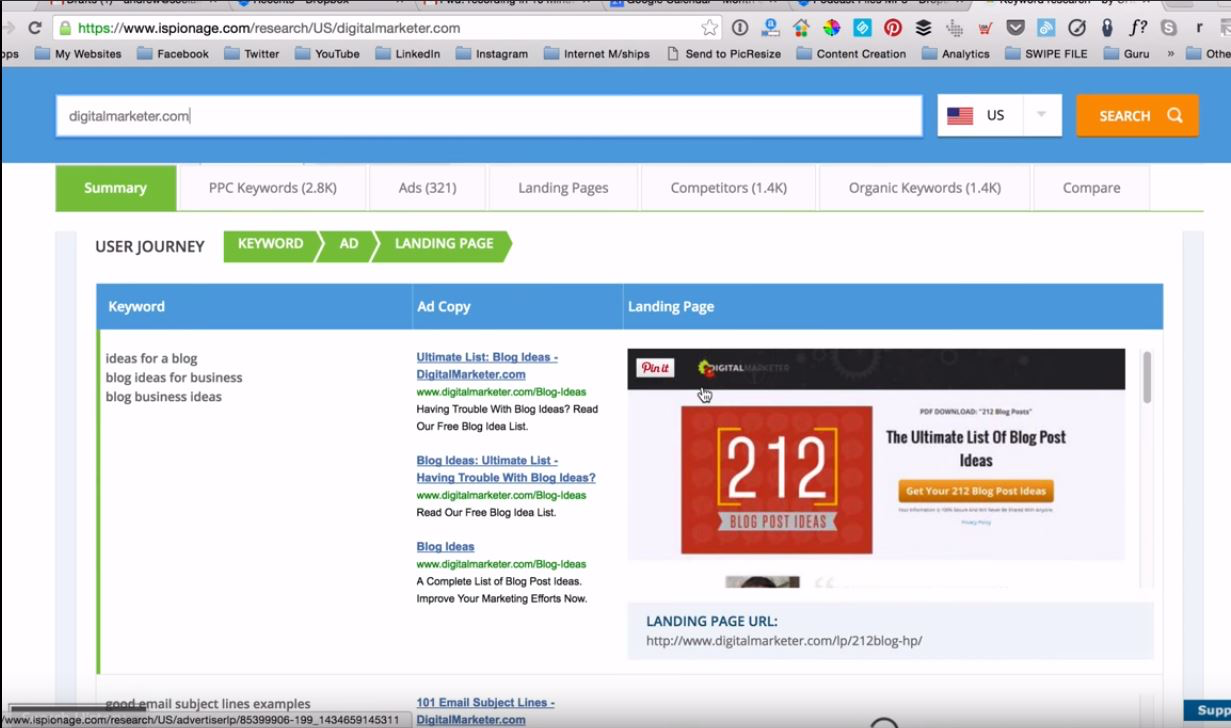Switch to PPC Keywords (2.8K) tab
Screen dimensions: 1231x728
(x=273, y=188)
